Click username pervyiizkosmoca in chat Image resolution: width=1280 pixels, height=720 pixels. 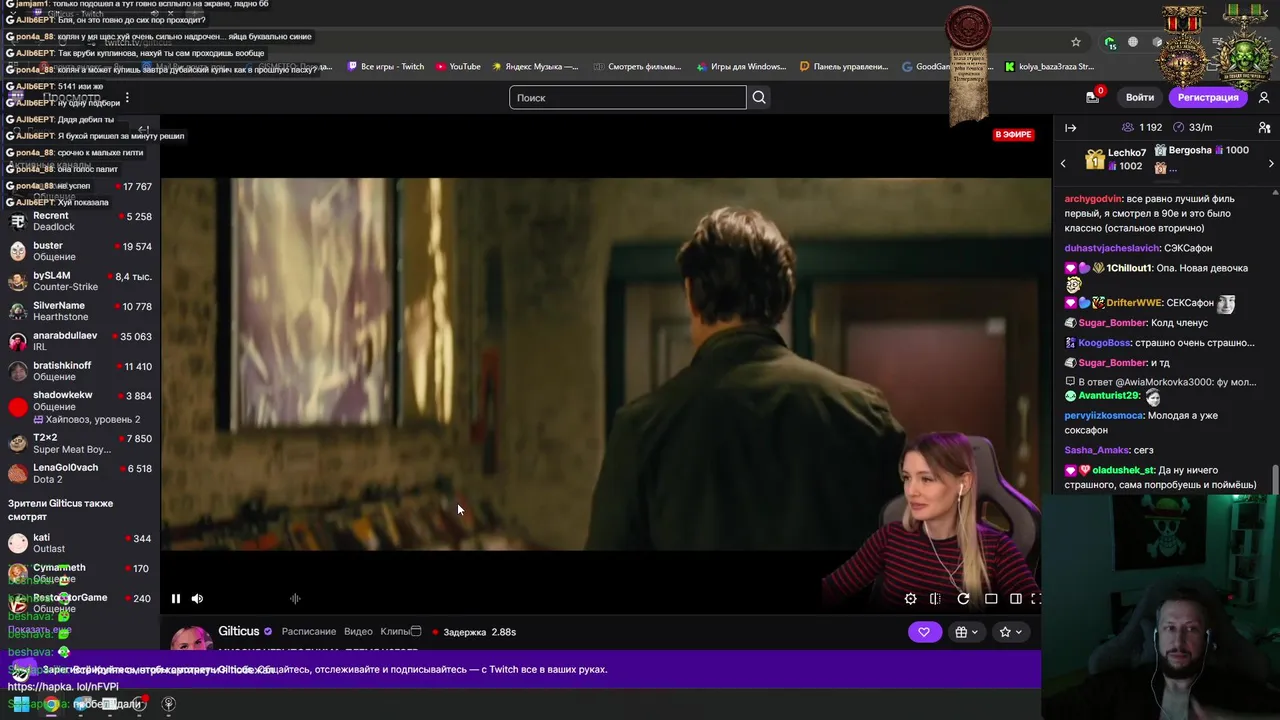[1104, 416]
